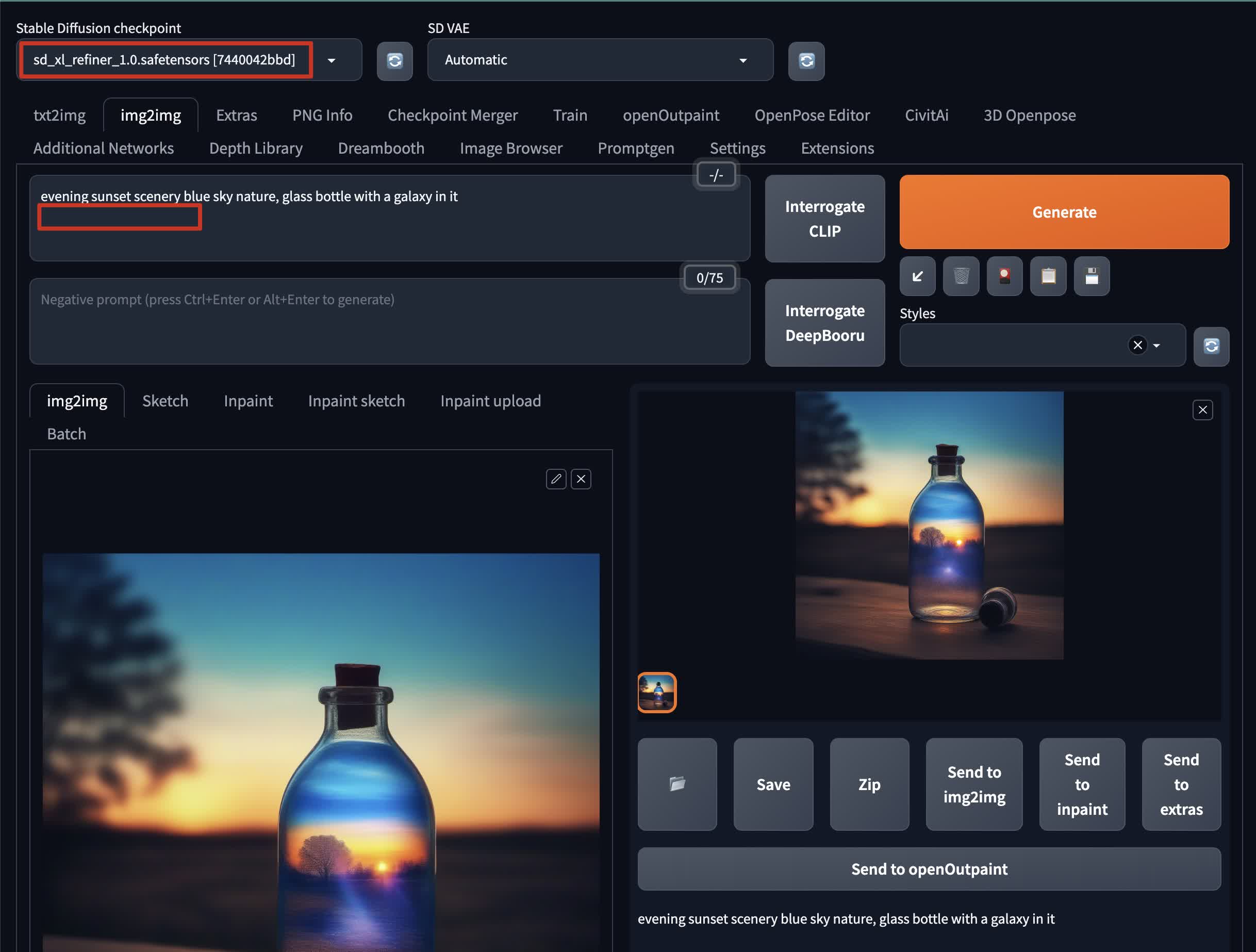This screenshot has width=1256, height=952.
Task: Clear selected styles with the X icon
Action: pyautogui.click(x=1137, y=345)
